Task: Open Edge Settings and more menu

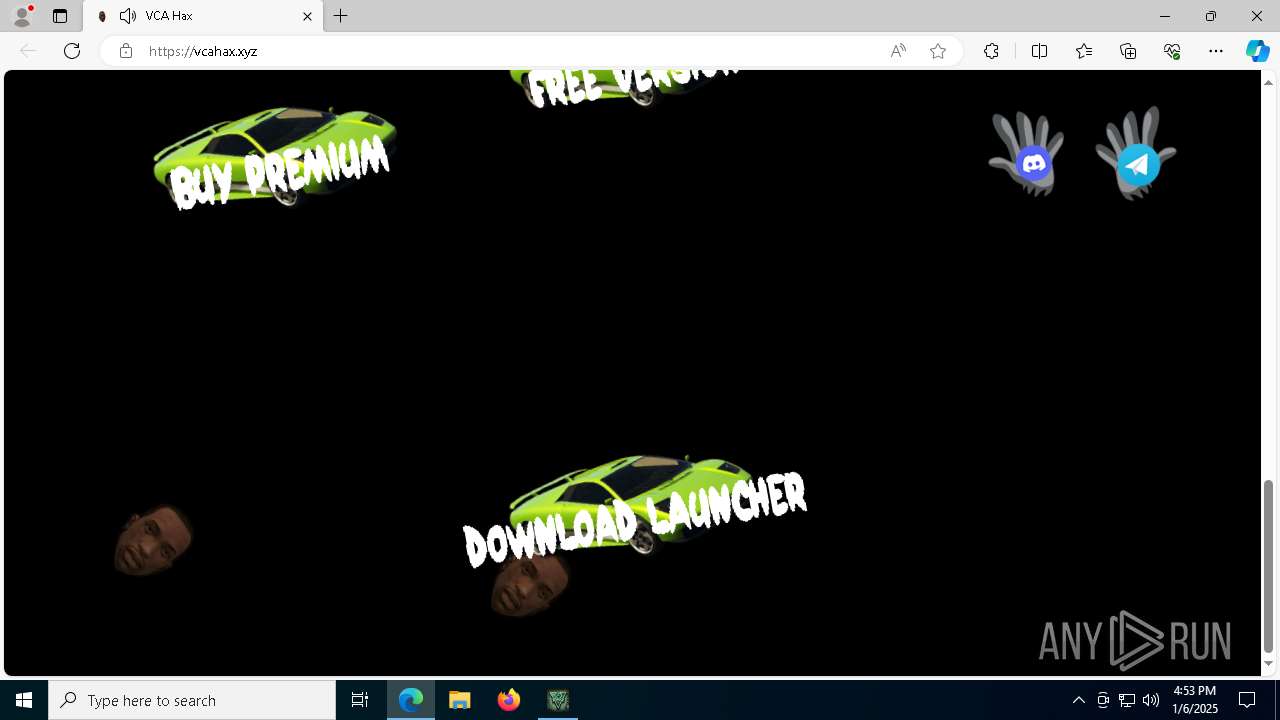Action: point(1216,51)
